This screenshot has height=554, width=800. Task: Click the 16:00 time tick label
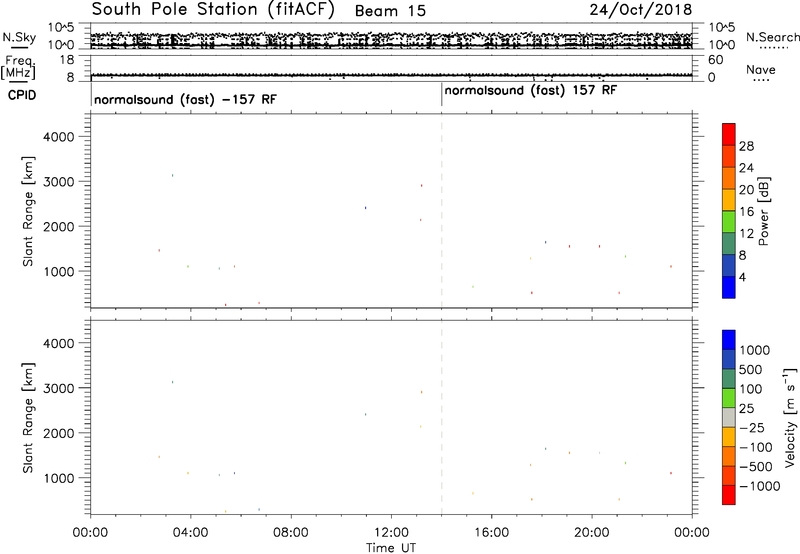491,533
